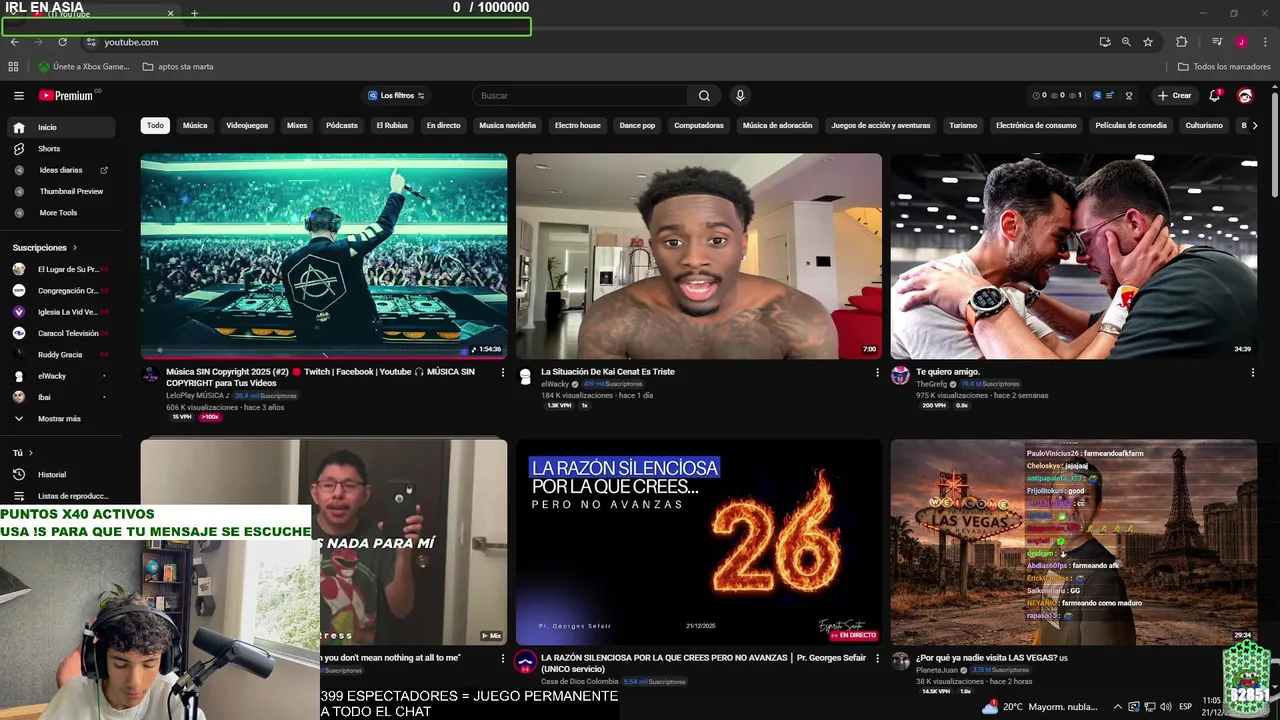Show hidden system tray icons chevron
1280x720 pixels.
coord(1119,707)
